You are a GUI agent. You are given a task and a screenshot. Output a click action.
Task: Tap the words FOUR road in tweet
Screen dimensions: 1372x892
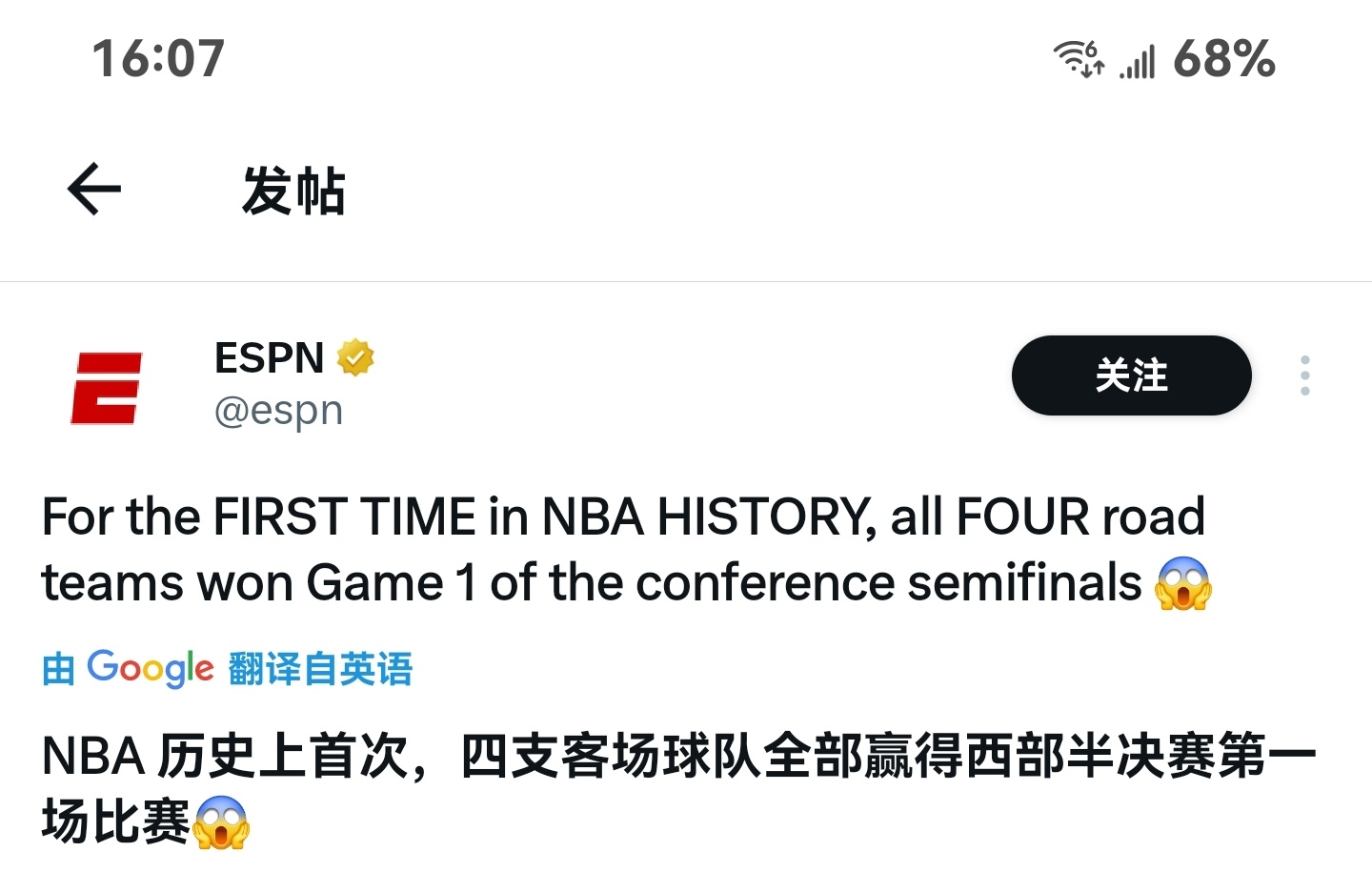click(x=1080, y=517)
